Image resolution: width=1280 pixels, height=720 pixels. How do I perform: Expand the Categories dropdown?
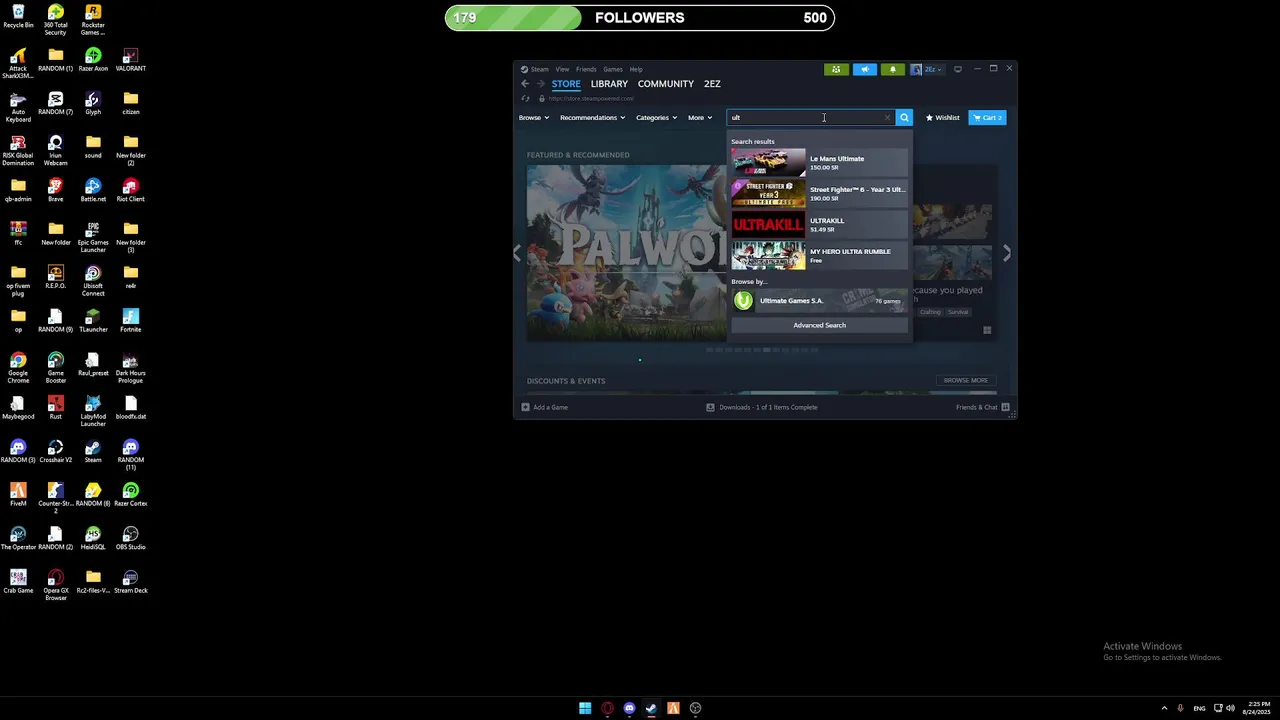(x=656, y=117)
